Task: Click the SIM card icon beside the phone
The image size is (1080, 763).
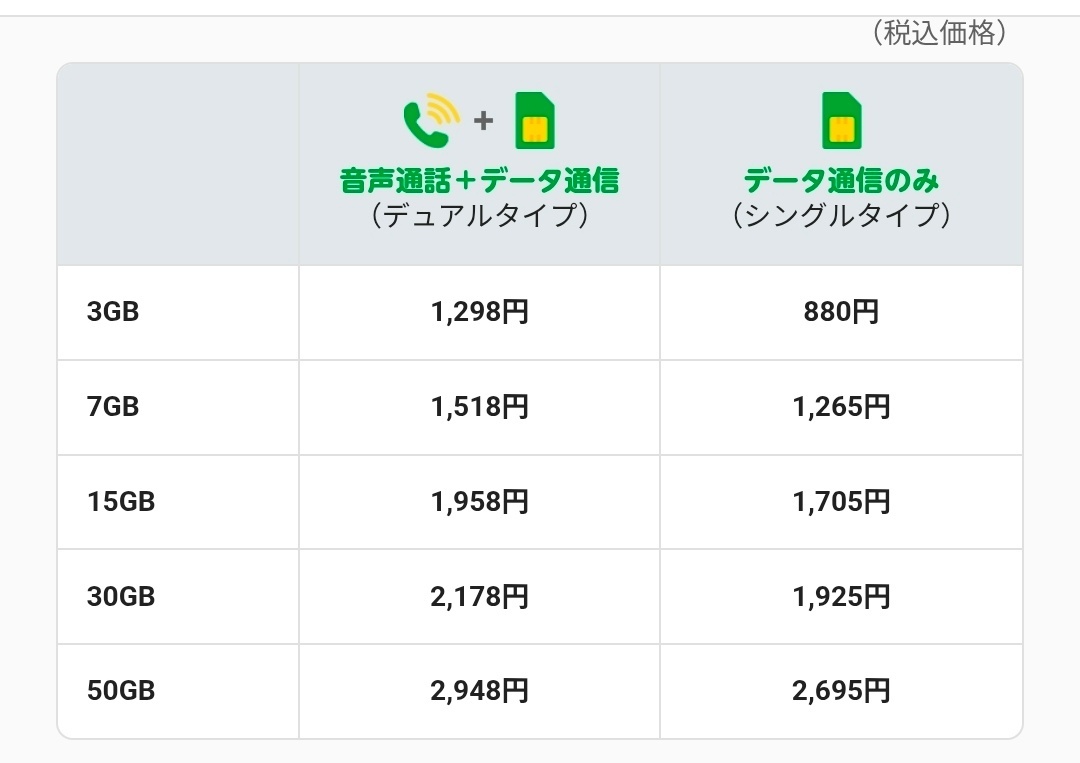Action: pos(535,120)
